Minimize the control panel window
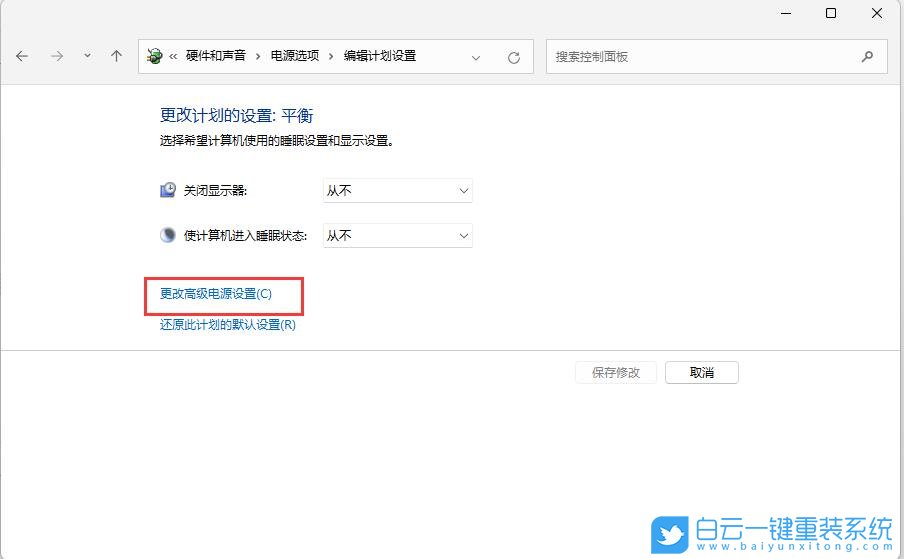The image size is (904, 559). click(x=786, y=13)
